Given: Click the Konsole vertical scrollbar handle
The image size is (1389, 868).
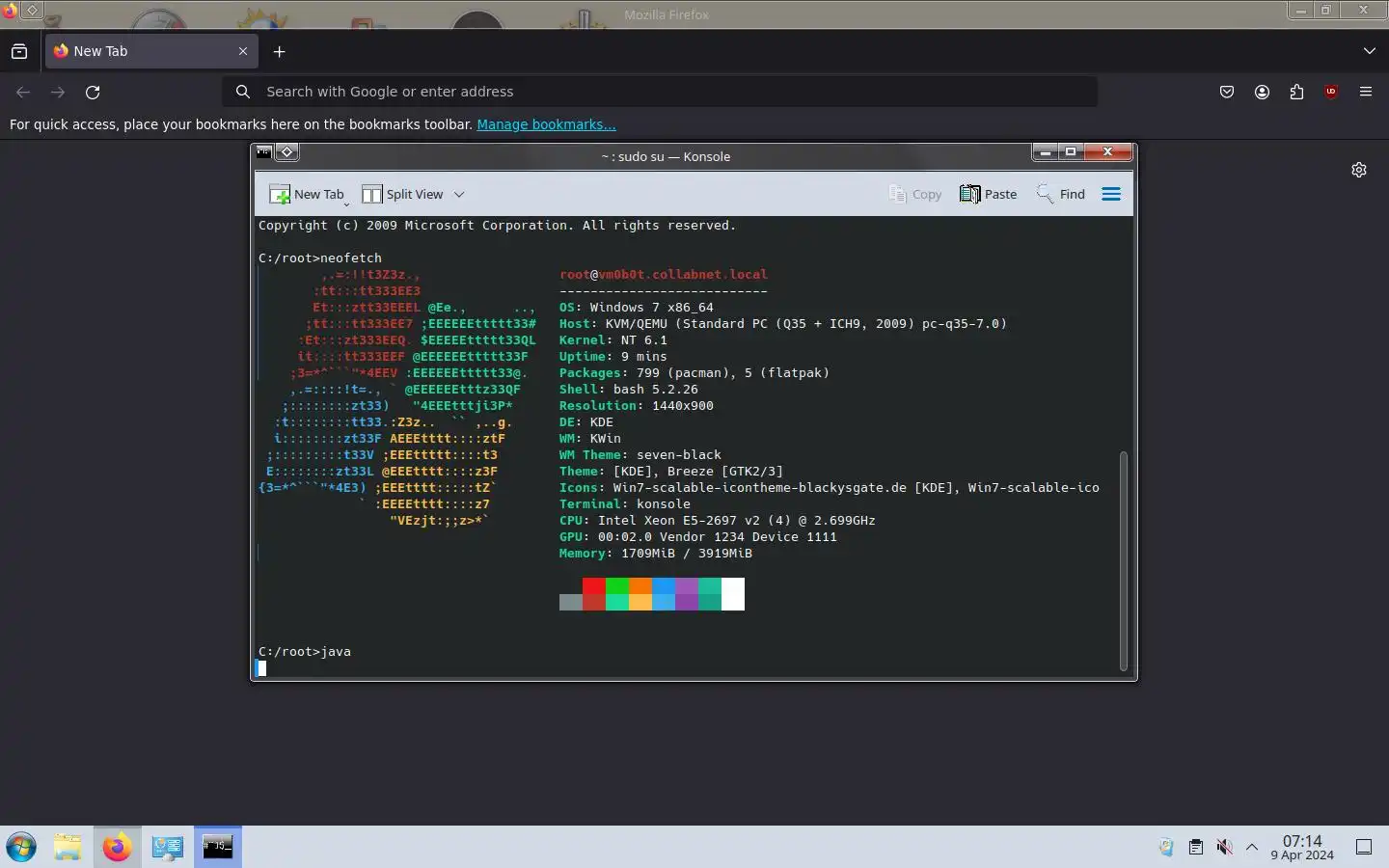Looking at the screenshot, I should (x=1123, y=560).
